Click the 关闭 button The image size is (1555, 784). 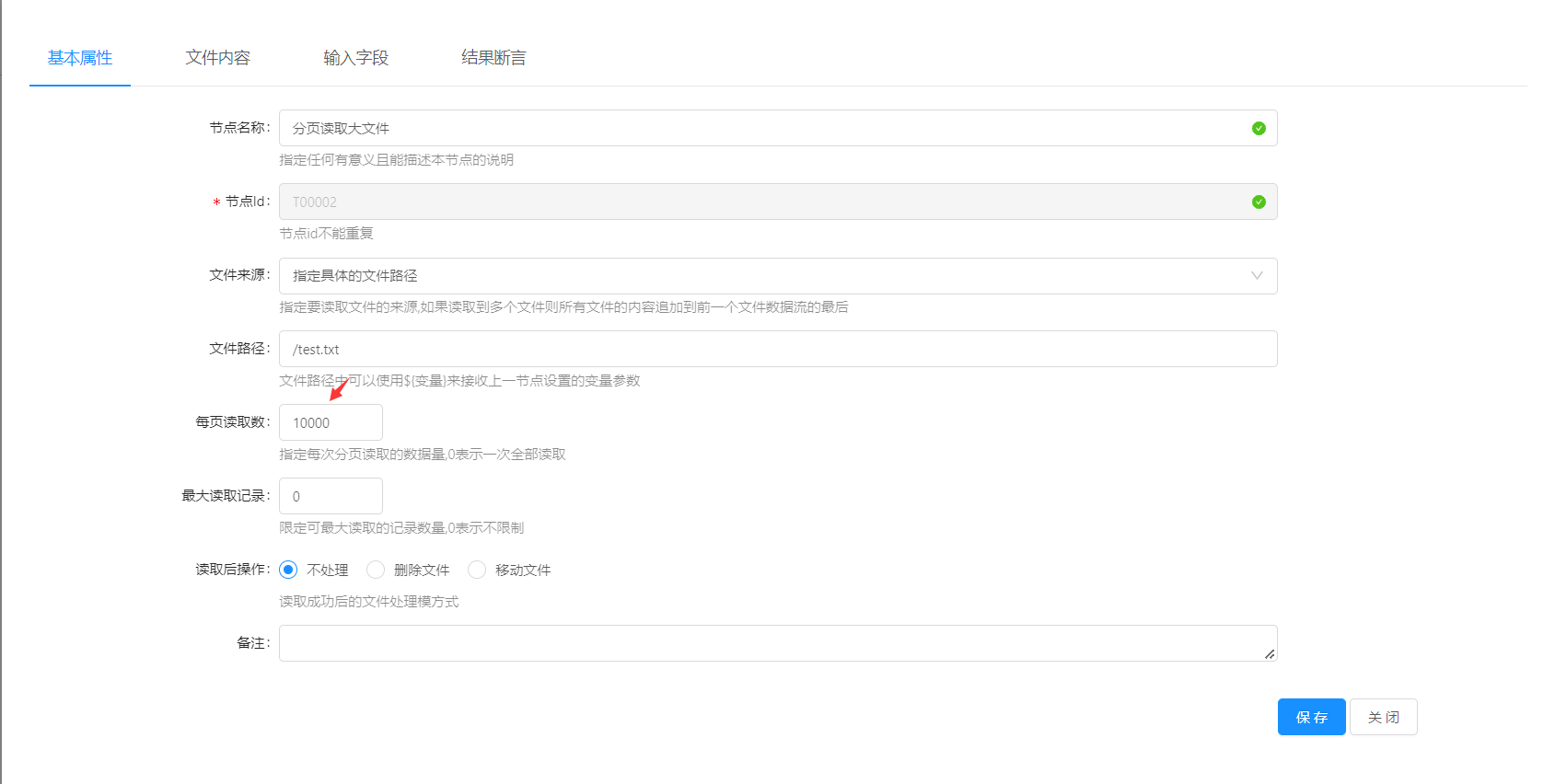[1383, 717]
